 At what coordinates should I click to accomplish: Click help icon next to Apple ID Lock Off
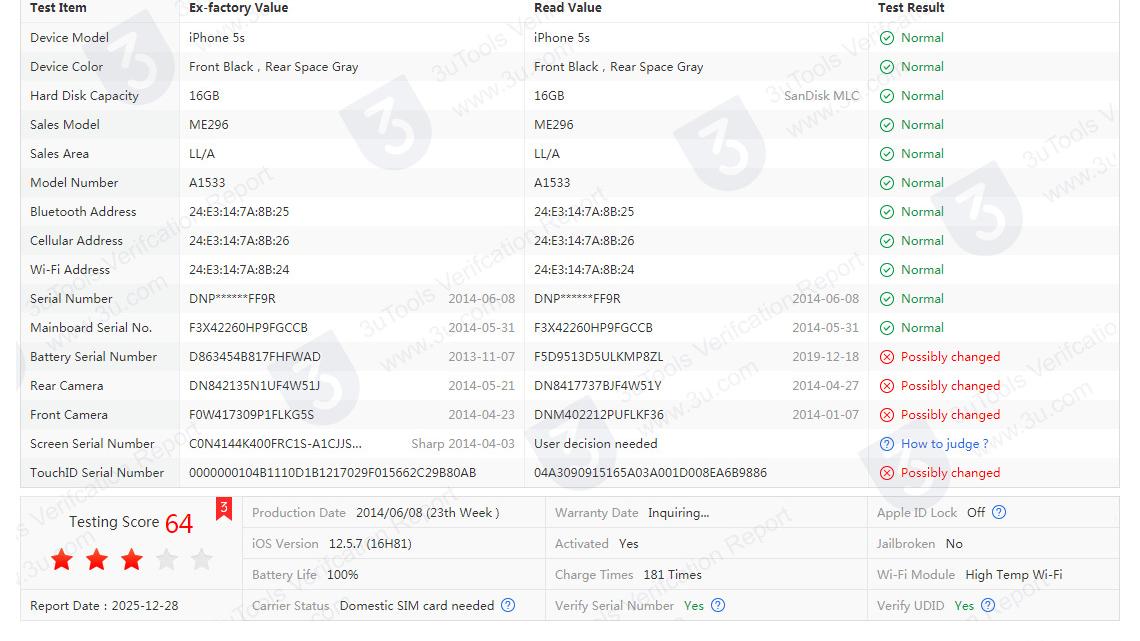pyautogui.click(x=998, y=512)
